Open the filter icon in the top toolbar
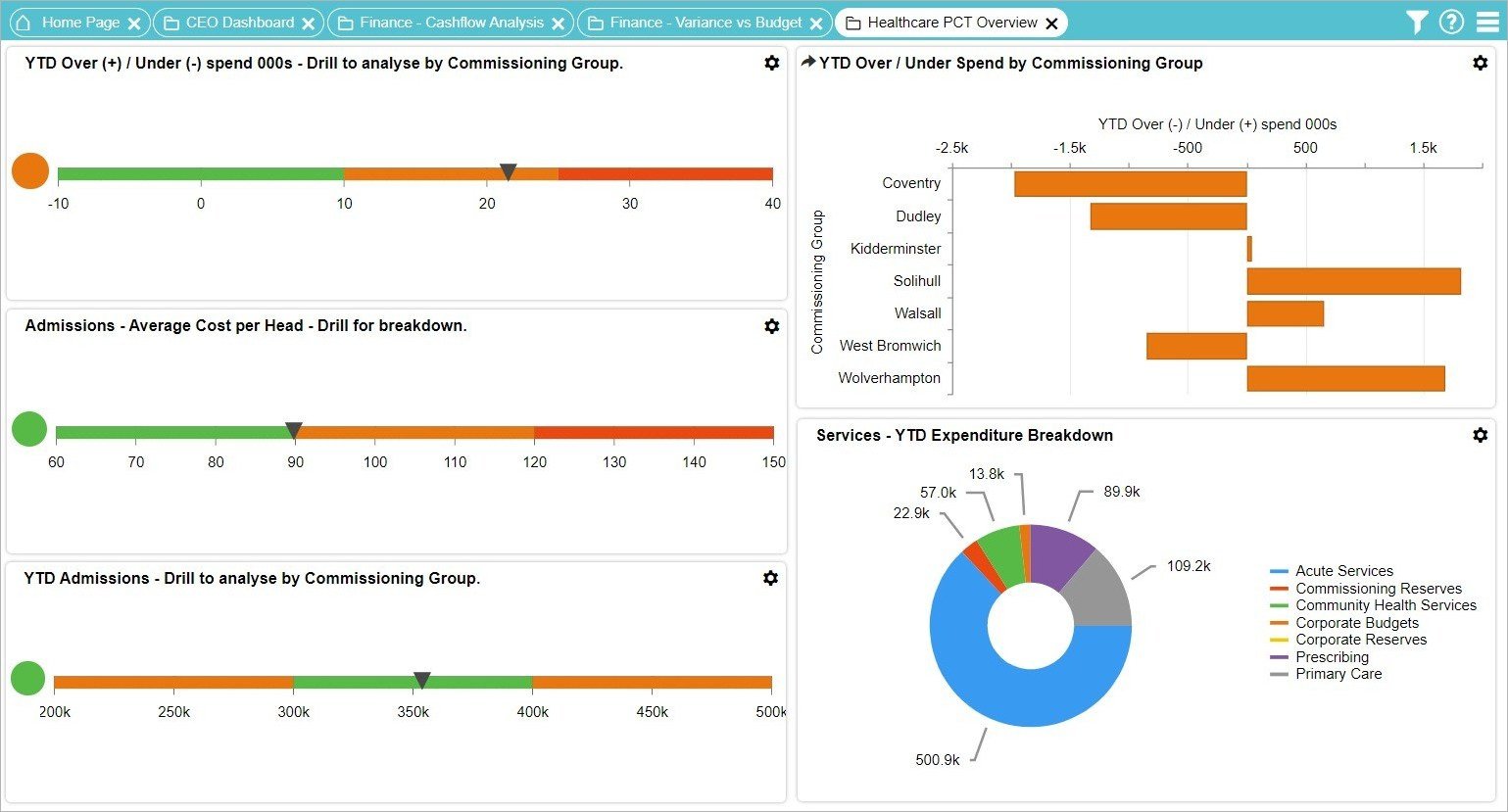 pos(1417,21)
